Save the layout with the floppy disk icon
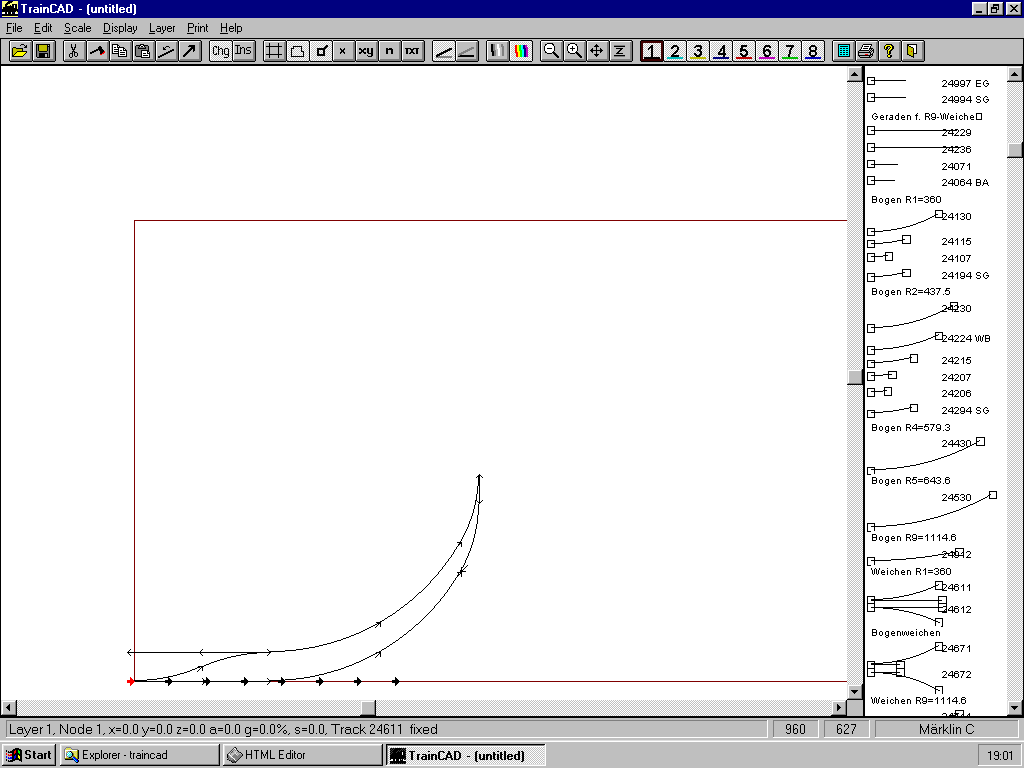1024x768 pixels. (x=43, y=51)
